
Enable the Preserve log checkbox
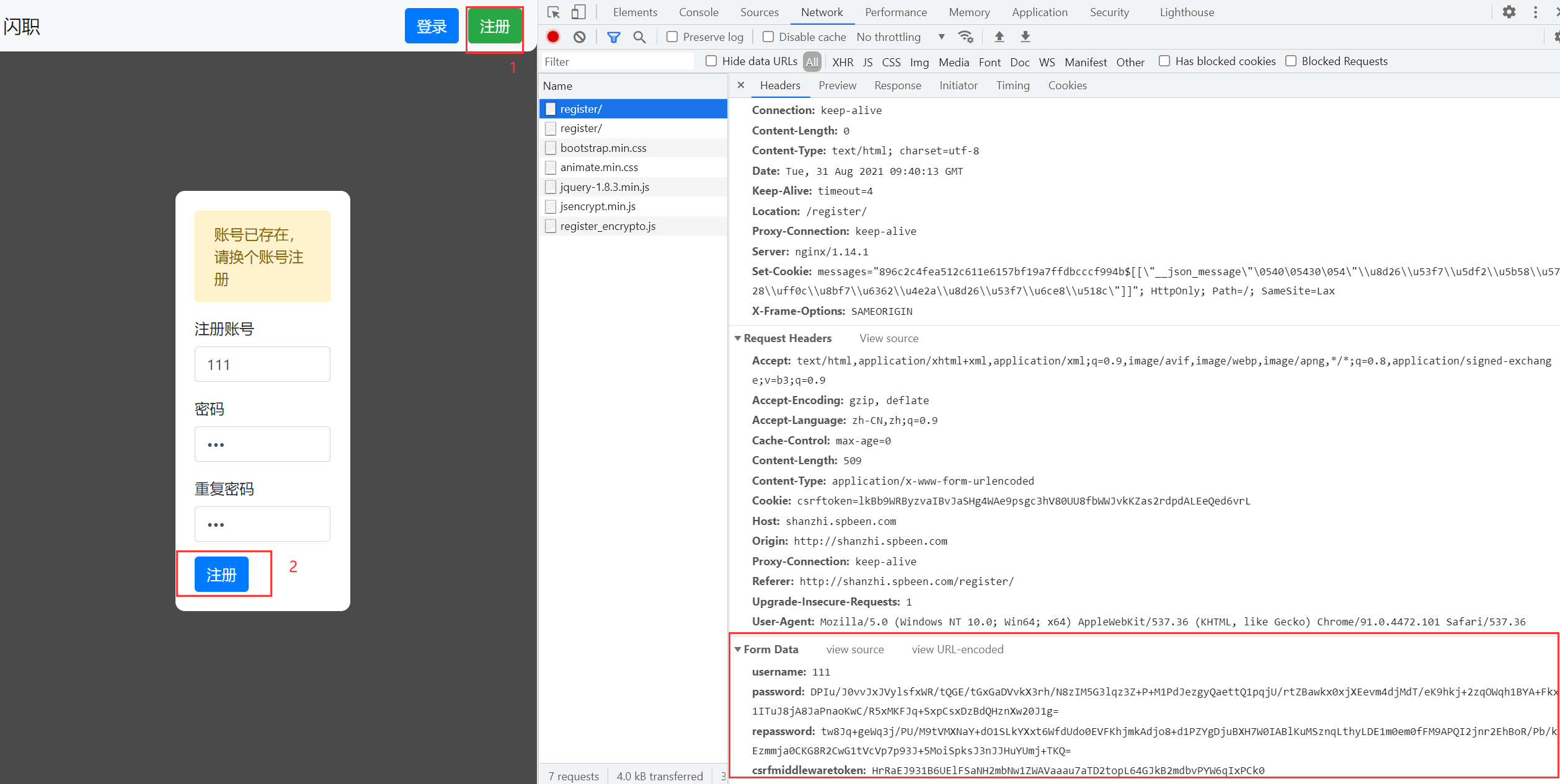(x=672, y=37)
